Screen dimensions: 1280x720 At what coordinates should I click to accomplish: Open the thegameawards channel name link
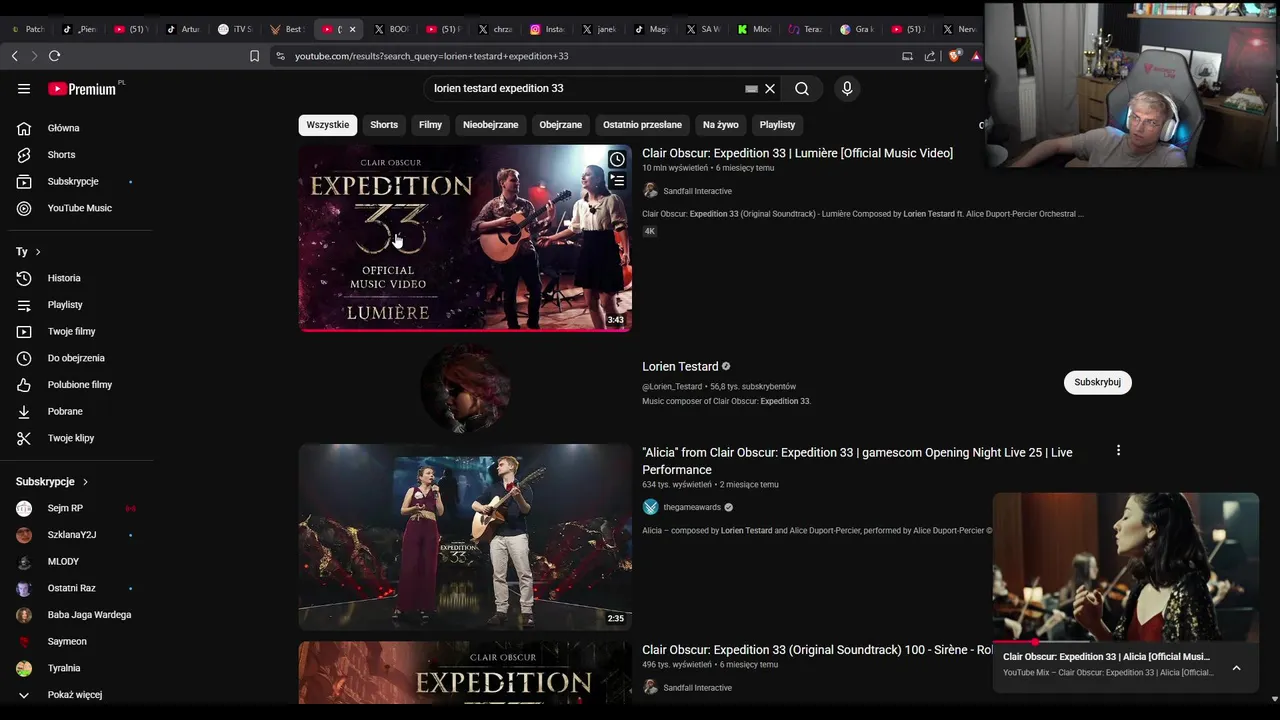(692, 507)
